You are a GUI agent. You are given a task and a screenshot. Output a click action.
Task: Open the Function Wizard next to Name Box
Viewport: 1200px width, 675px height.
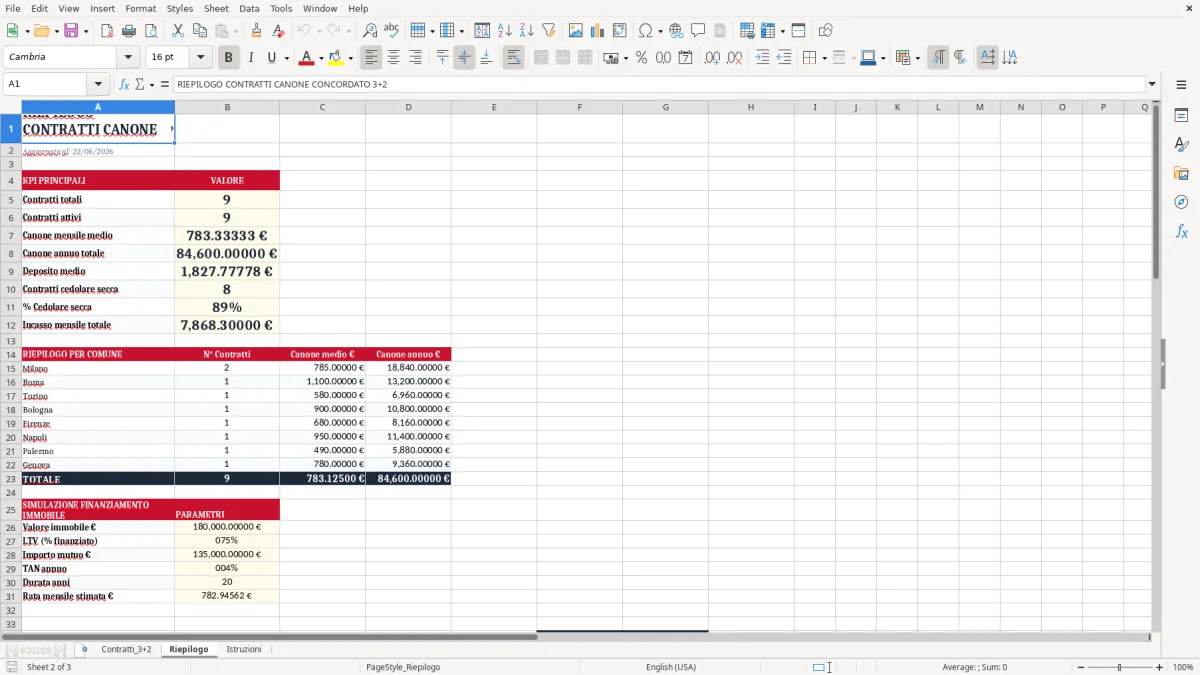pyautogui.click(x=124, y=84)
